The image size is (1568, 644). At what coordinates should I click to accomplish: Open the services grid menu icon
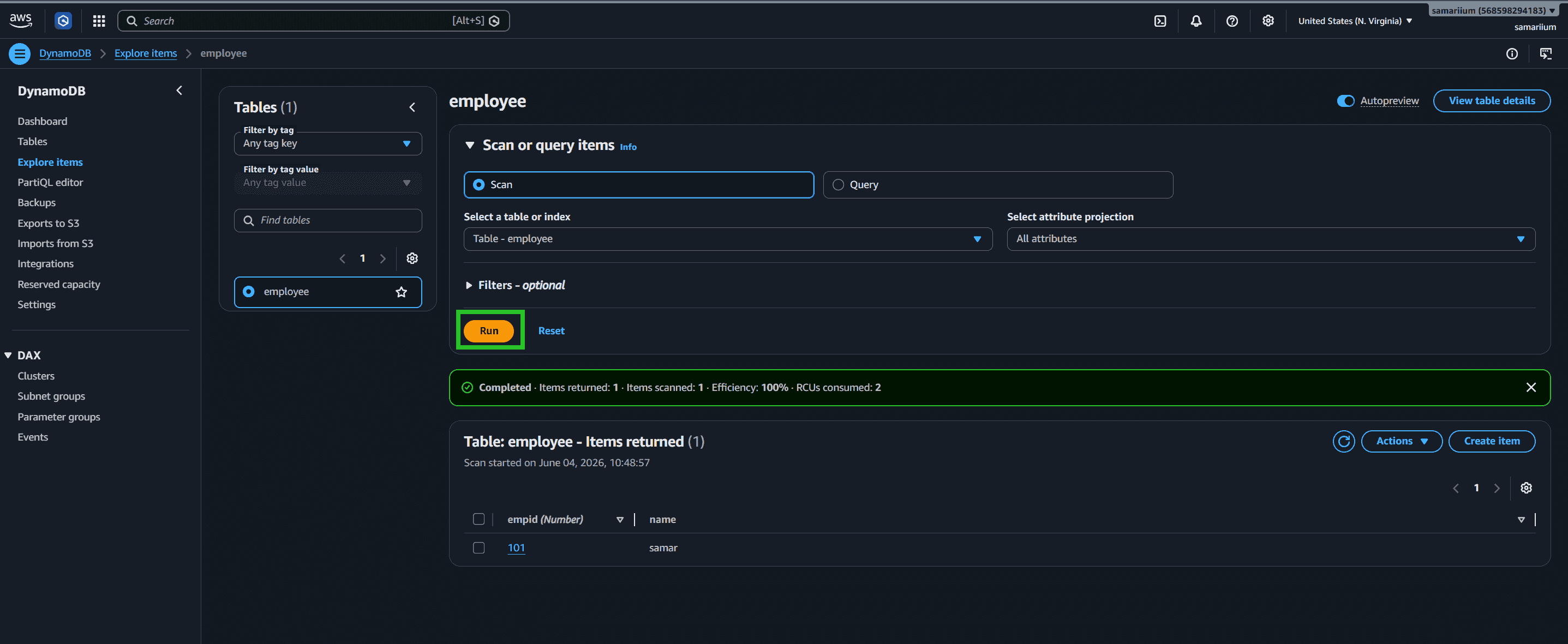[x=99, y=21]
